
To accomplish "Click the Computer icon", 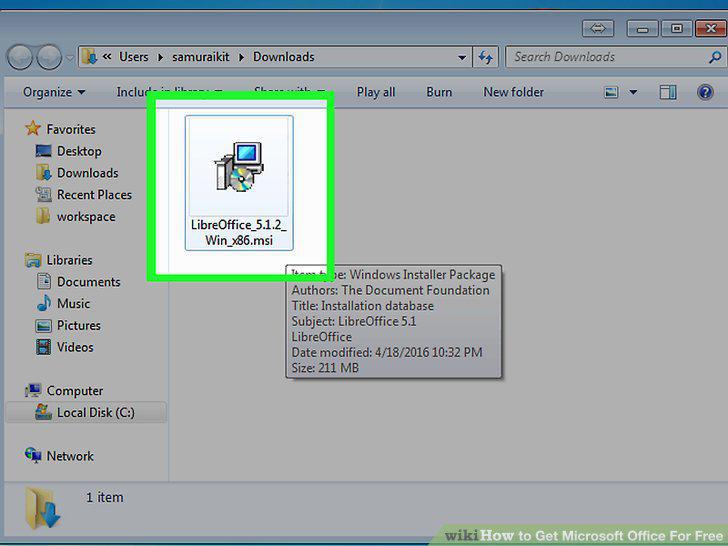I will pyautogui.click(x=33, y=390).
